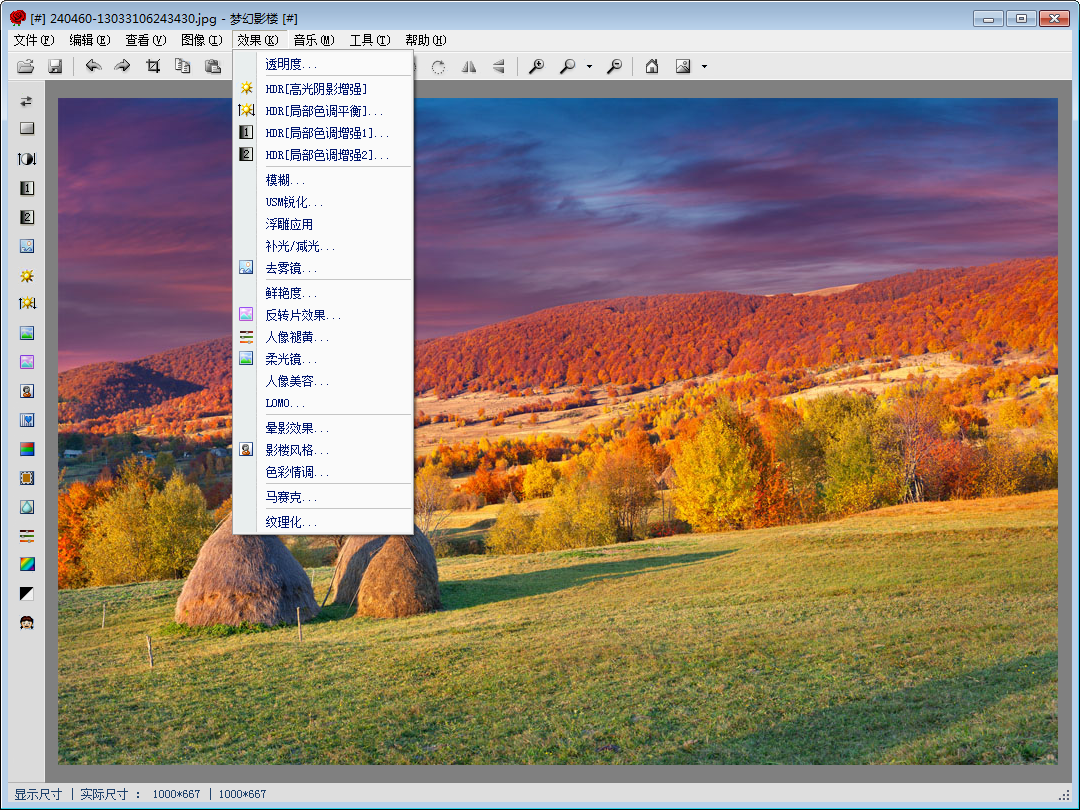Open the 文件 (File) menu
Screen dimensions: 1080x810
pyautogui.click(x=33, y=40)
